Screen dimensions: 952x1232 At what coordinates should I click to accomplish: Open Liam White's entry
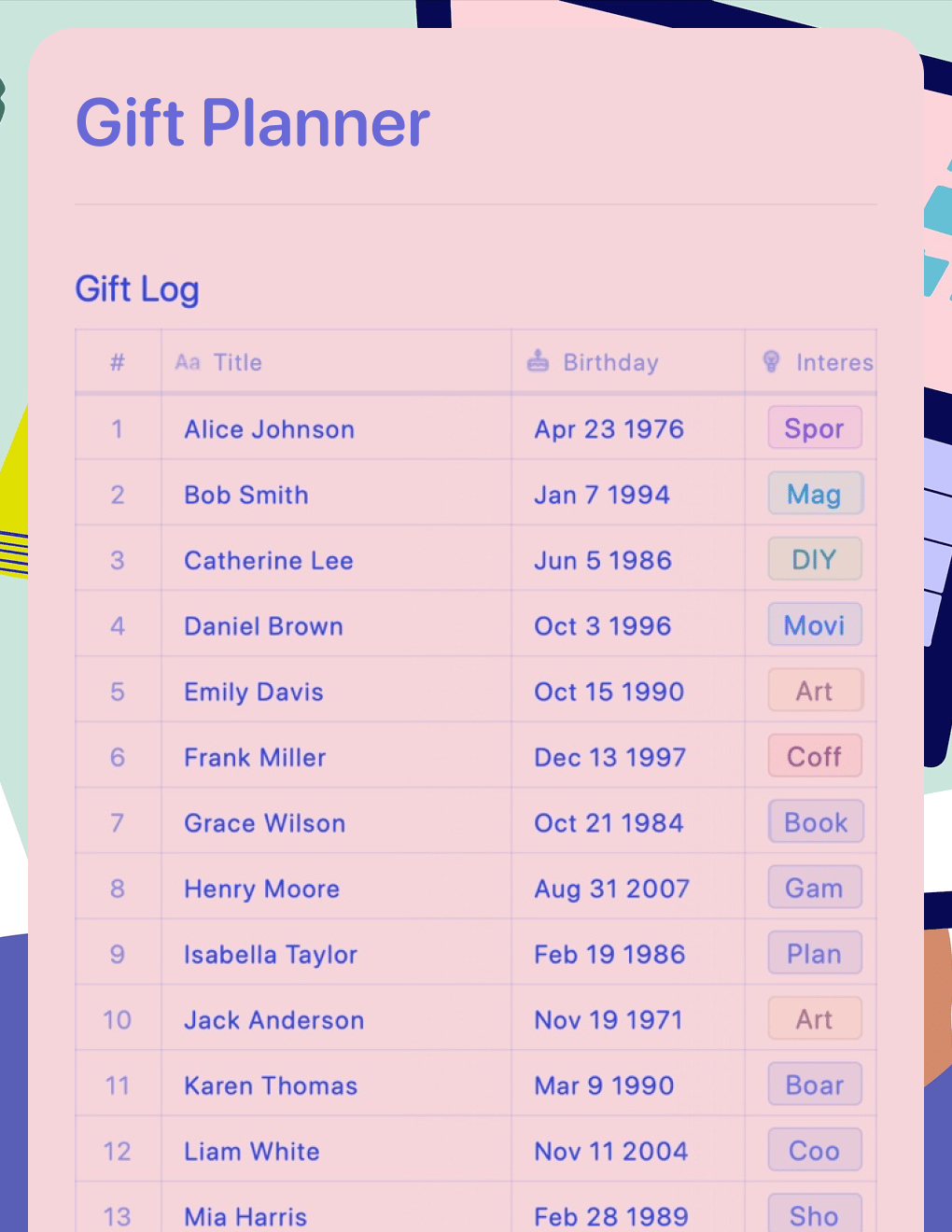(x=252, y=1151)
